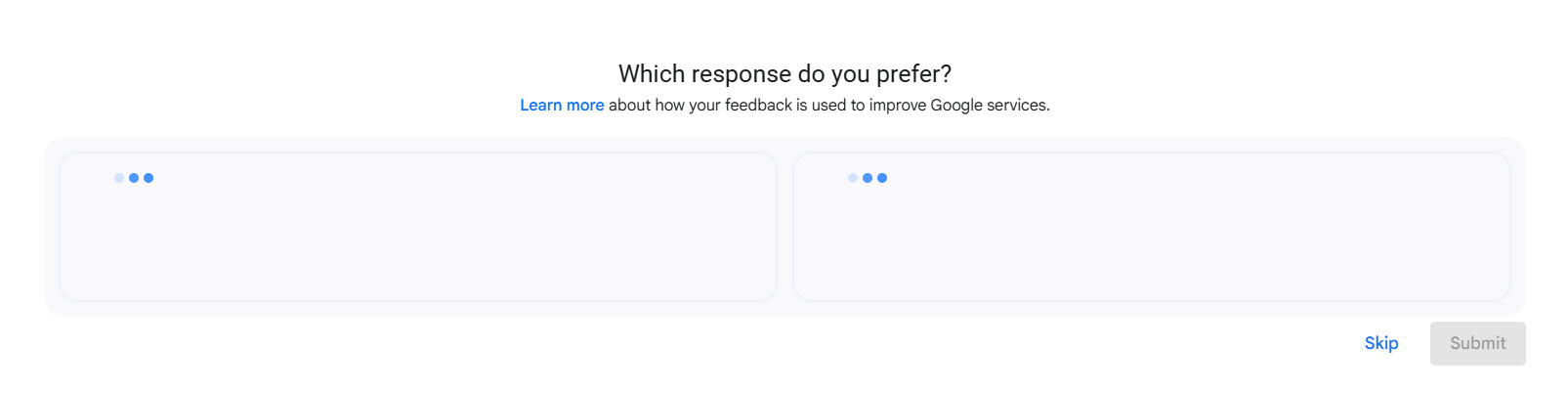Choose the right response card
Screen dimensions: 1568x393
1152,227
